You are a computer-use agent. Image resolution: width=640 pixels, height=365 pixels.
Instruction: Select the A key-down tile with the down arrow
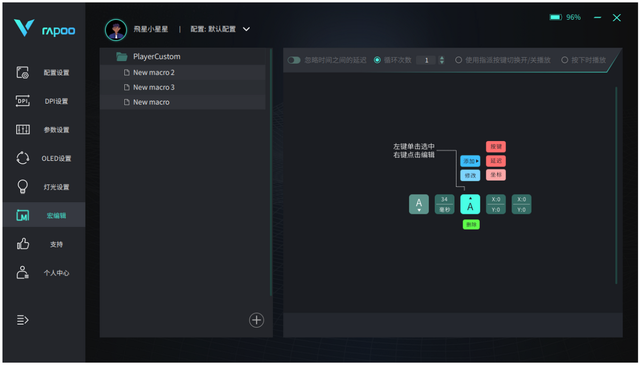click(x=419, y=204)
